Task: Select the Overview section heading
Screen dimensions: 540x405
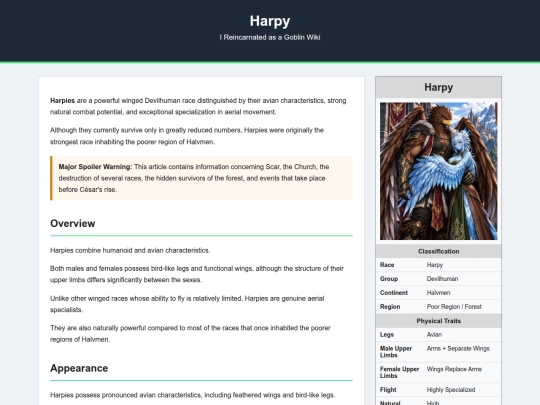Action: tap(73, 224)
